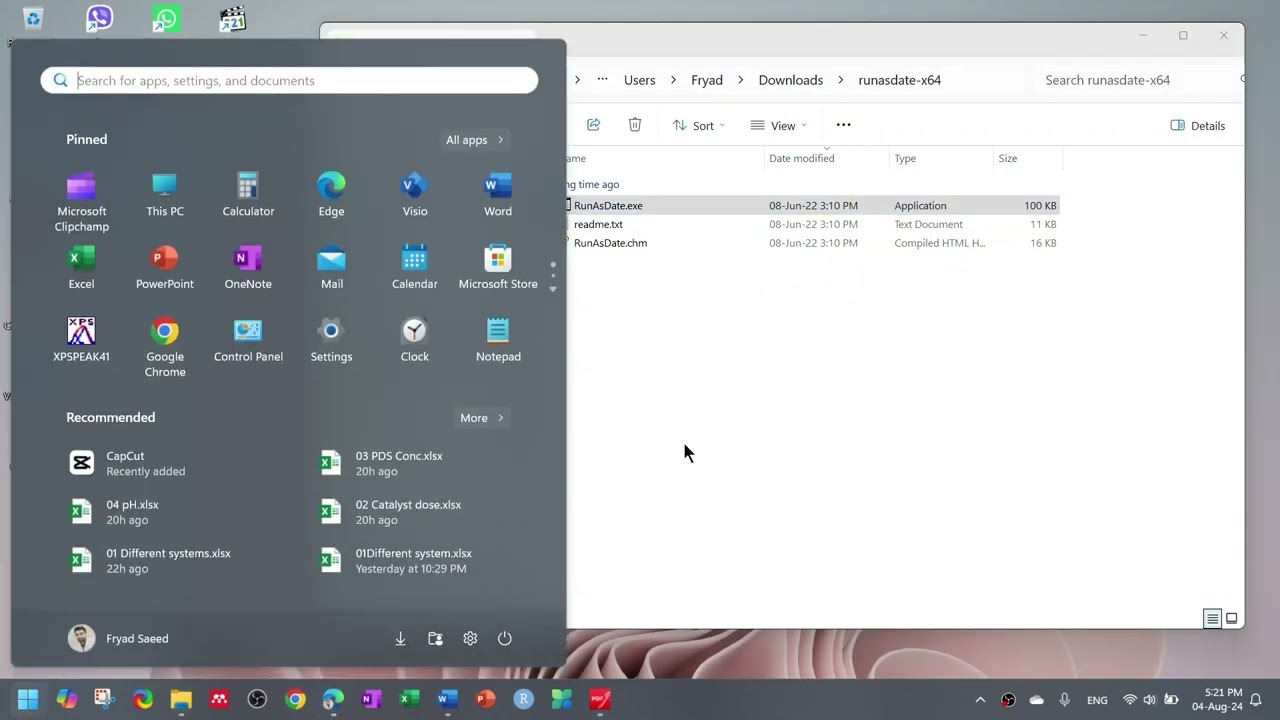
Task: Launch the Calculator pinned app
Action: tap(248, 195)
